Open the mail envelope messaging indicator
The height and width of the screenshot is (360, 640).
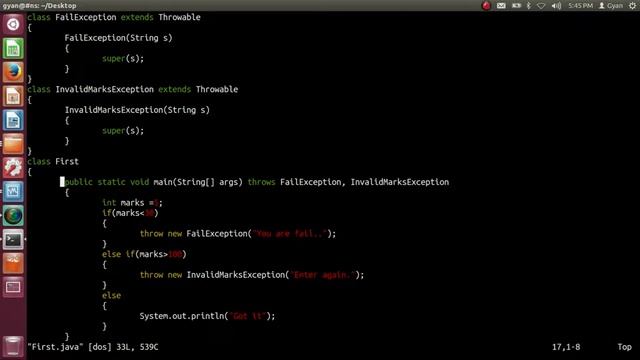point(501,6)
